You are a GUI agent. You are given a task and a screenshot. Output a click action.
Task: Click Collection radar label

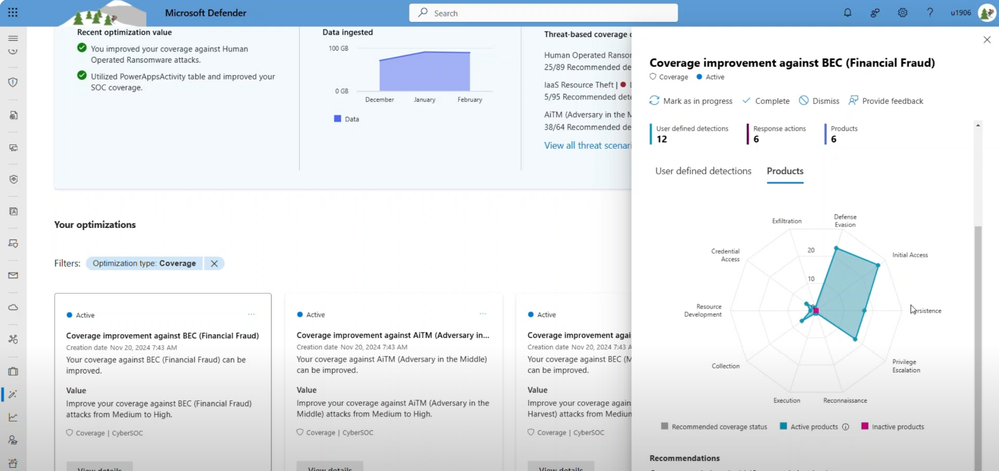point(726,366)
